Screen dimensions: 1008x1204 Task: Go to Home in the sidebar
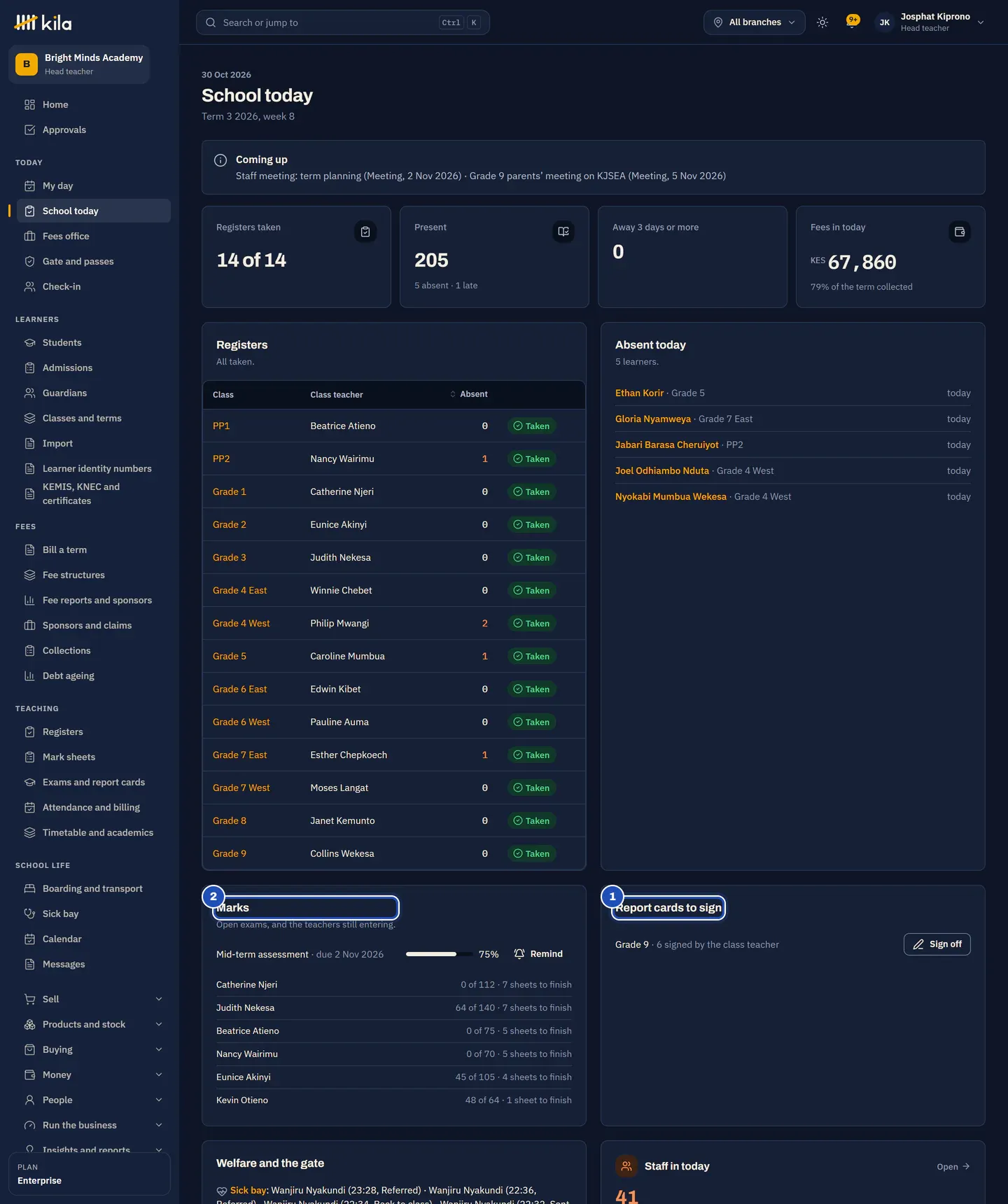(94, 104)
